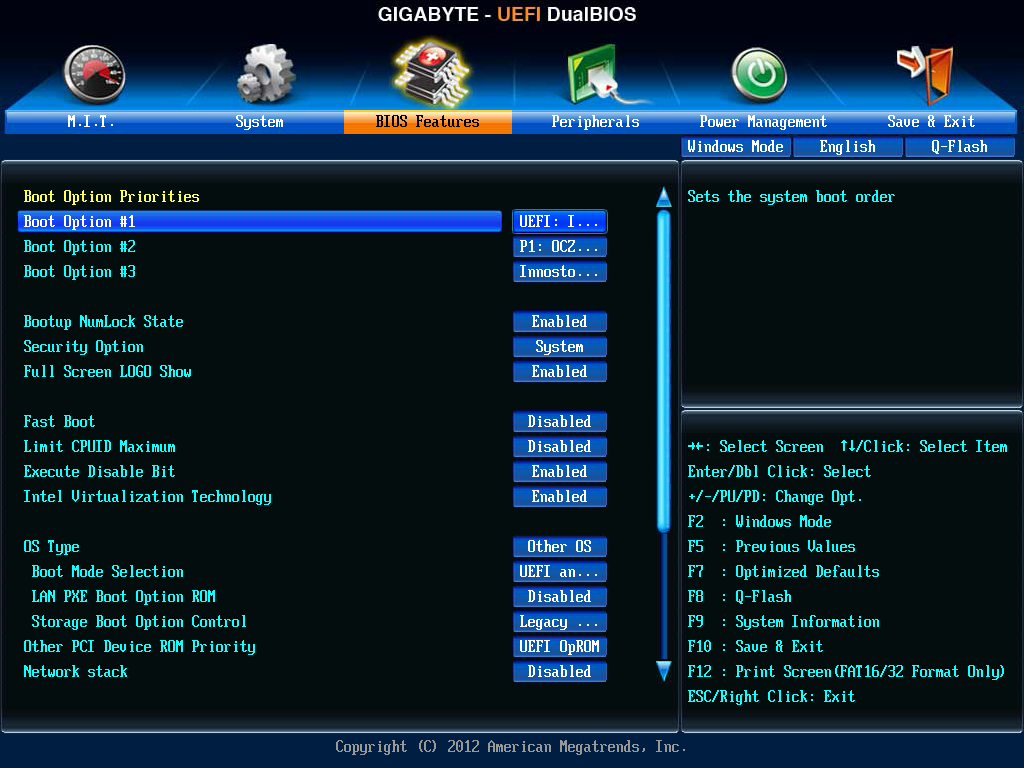Launch the Q-Flash button
The width and height of the screenshot is (1024, 768).
(x=959, y=147)
